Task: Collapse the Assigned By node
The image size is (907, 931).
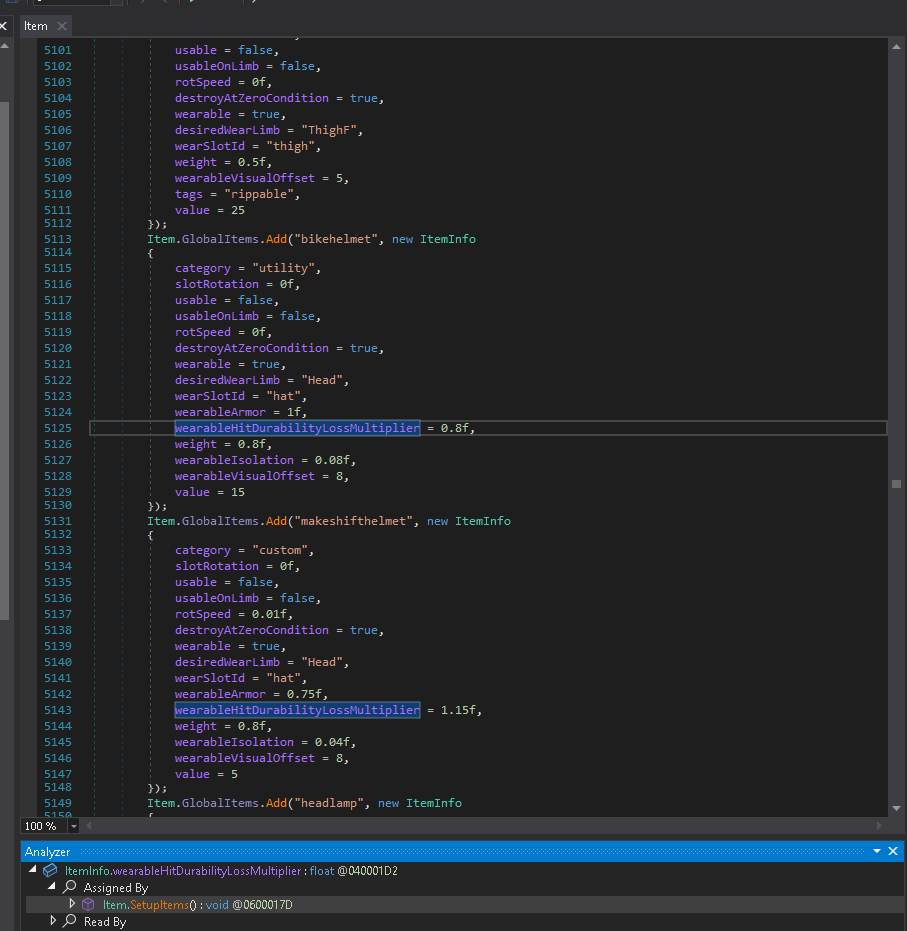Action: [52, 886]
